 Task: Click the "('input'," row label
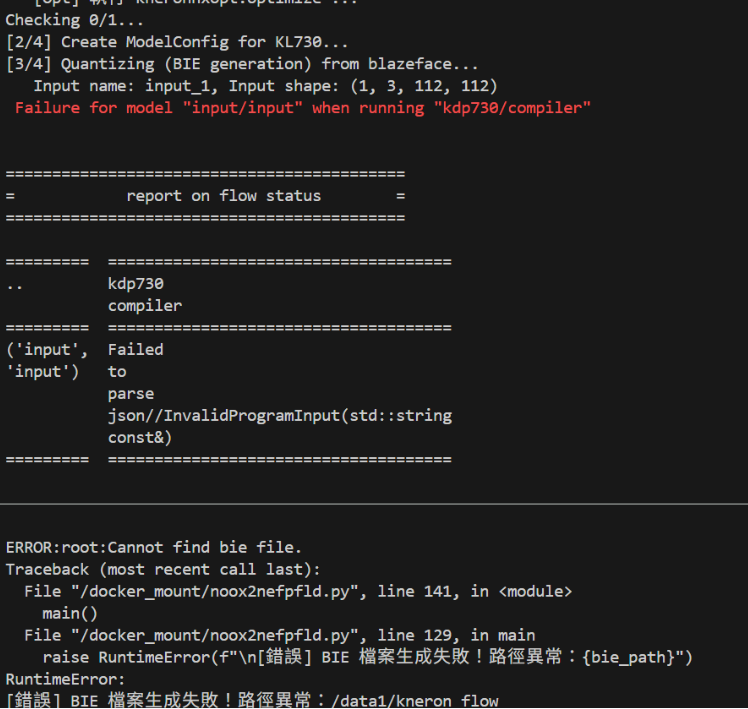click(47, 350)
